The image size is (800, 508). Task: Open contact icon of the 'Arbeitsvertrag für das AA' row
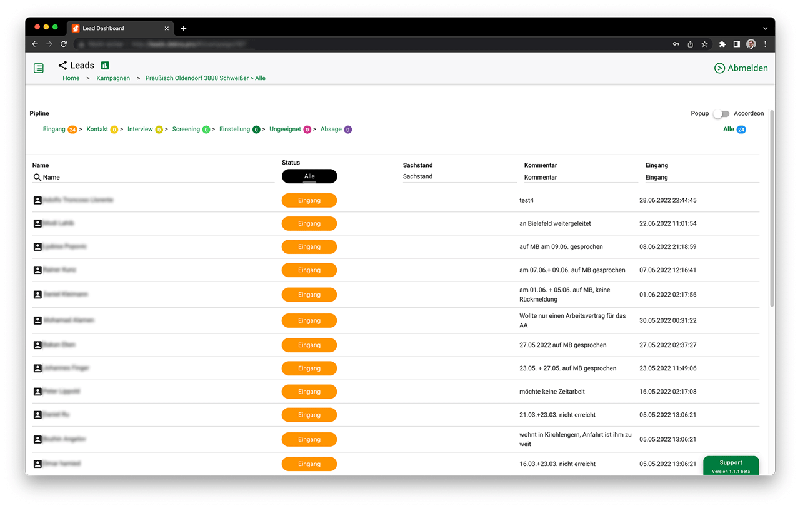click(x=38, y=321)
